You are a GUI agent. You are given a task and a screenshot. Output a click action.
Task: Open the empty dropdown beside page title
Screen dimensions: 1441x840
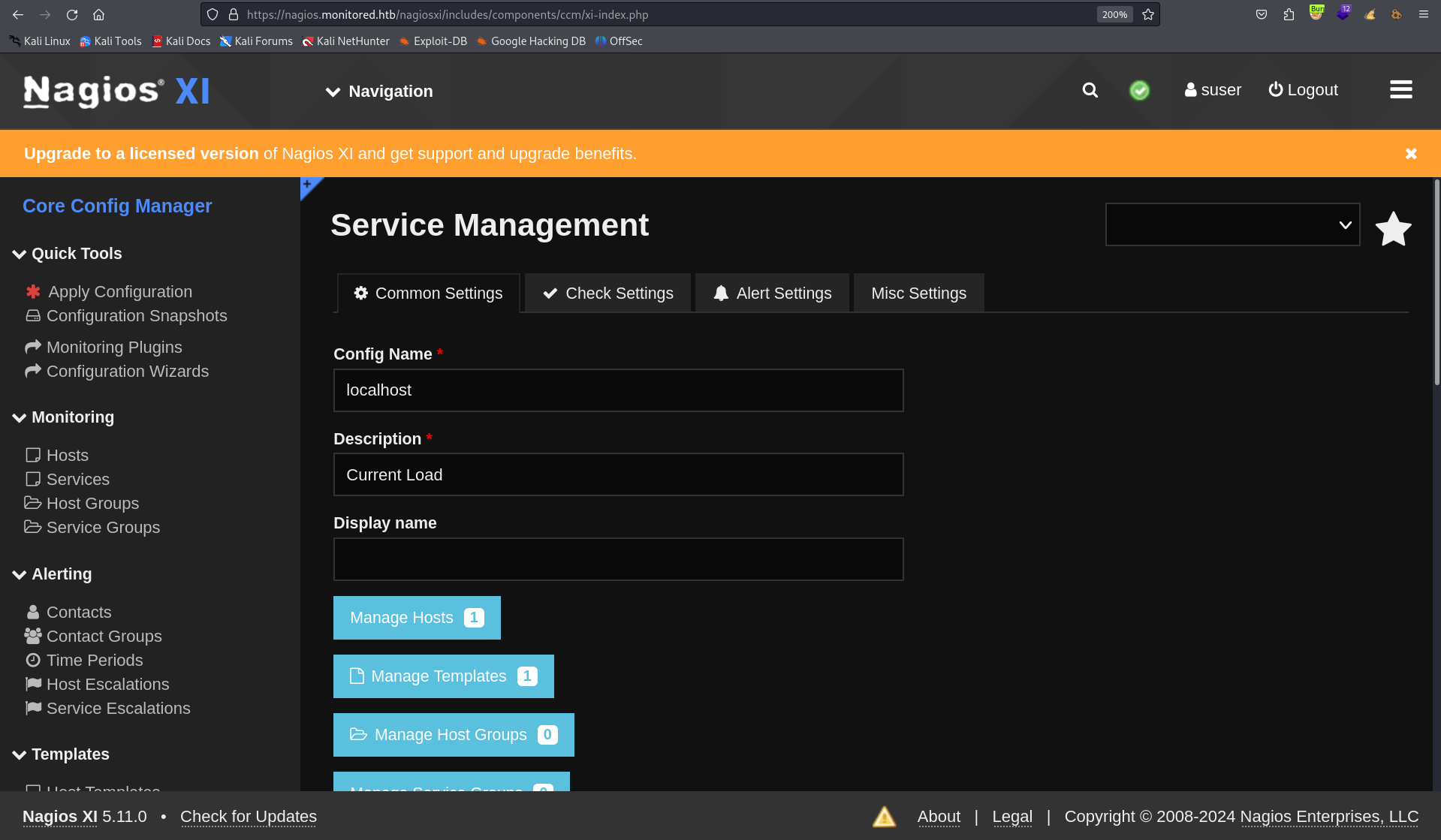1232,224
